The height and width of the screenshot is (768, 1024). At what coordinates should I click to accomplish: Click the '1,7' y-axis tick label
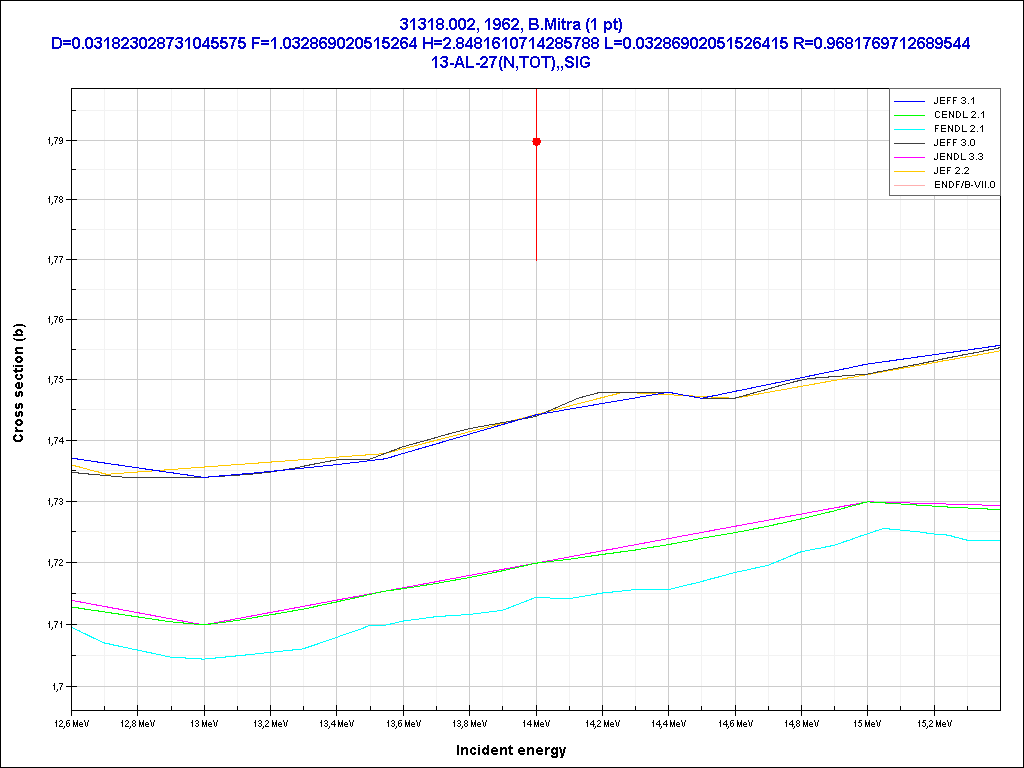point(57,687)
